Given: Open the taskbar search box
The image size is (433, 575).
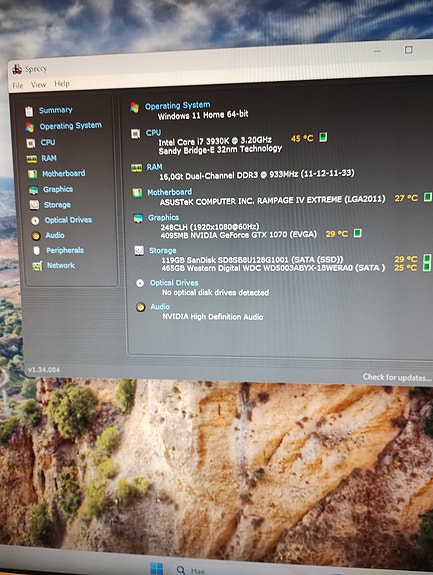Looking at the screenshot, I should click(x=190, y=570).
